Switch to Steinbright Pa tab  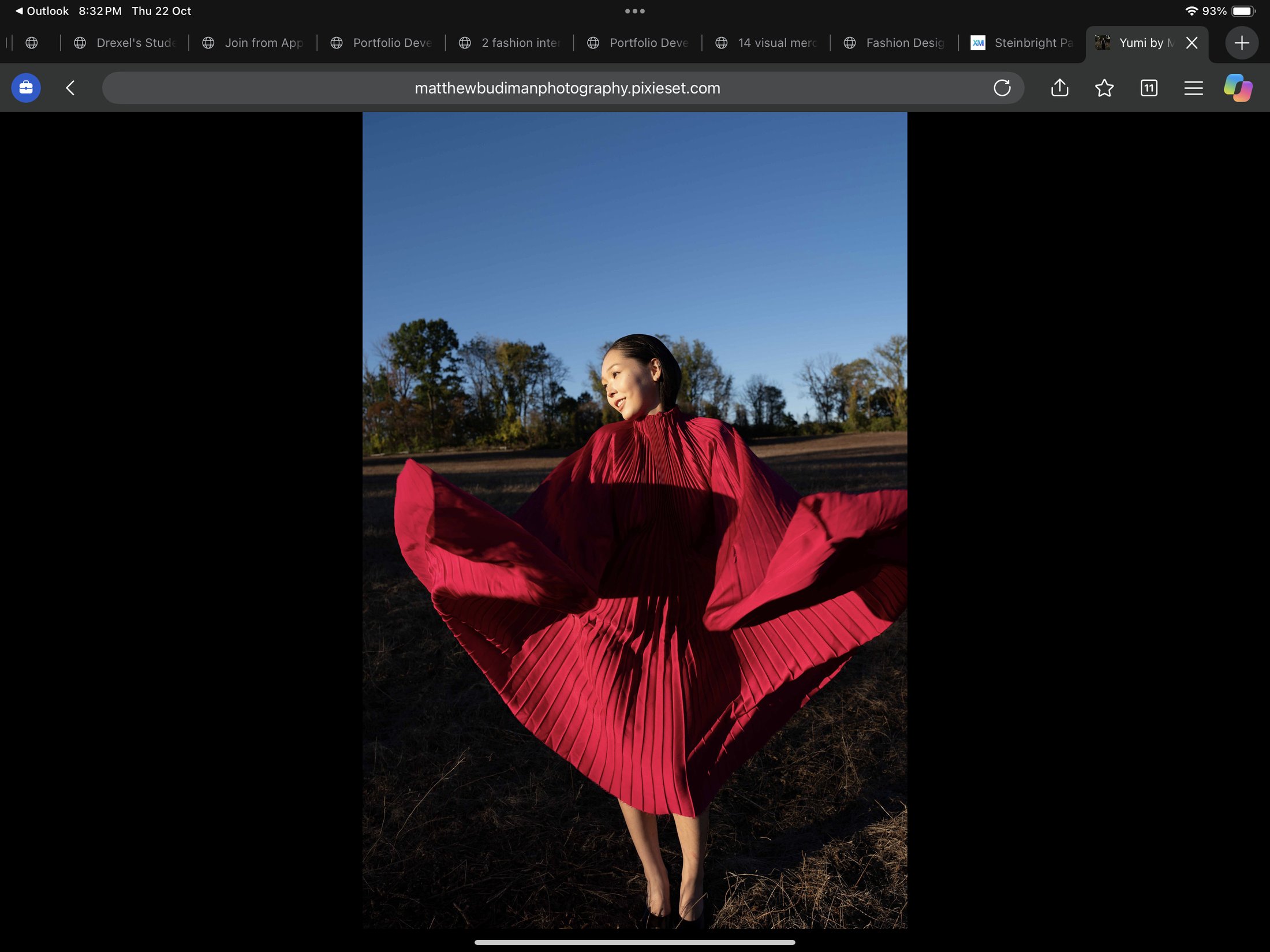[x=1022, y=43]
